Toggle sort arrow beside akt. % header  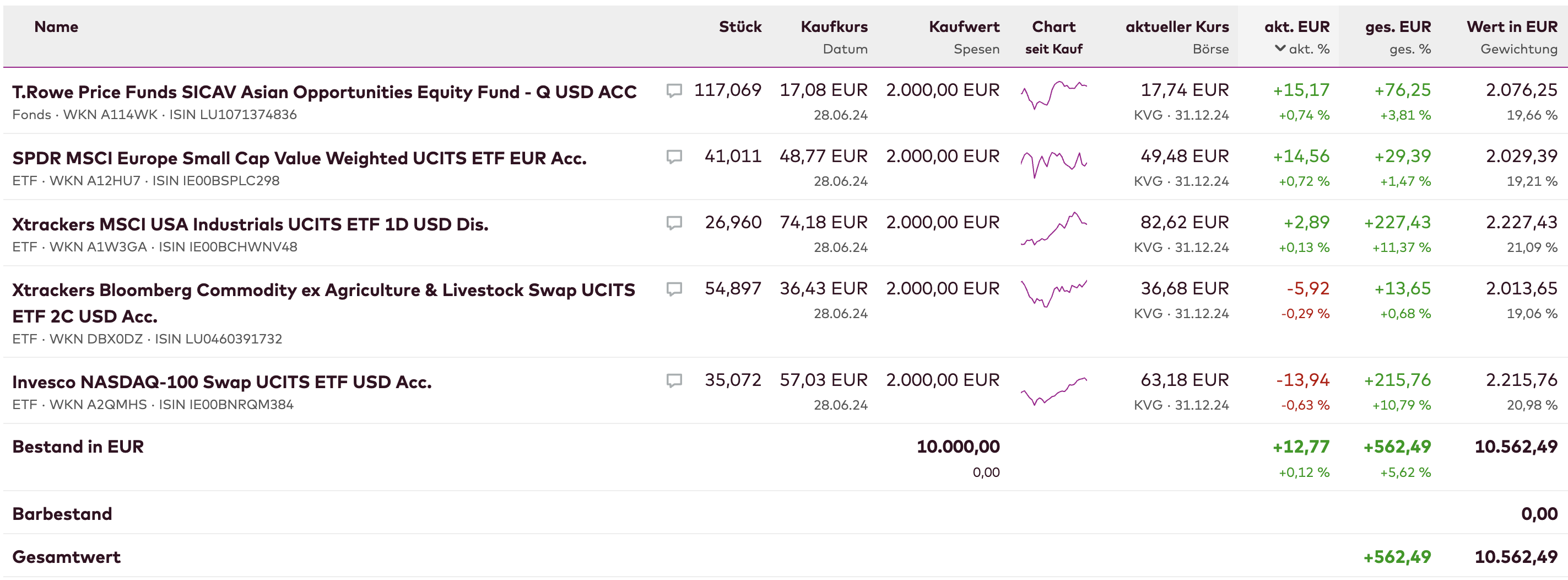[x=1280, y=49]
